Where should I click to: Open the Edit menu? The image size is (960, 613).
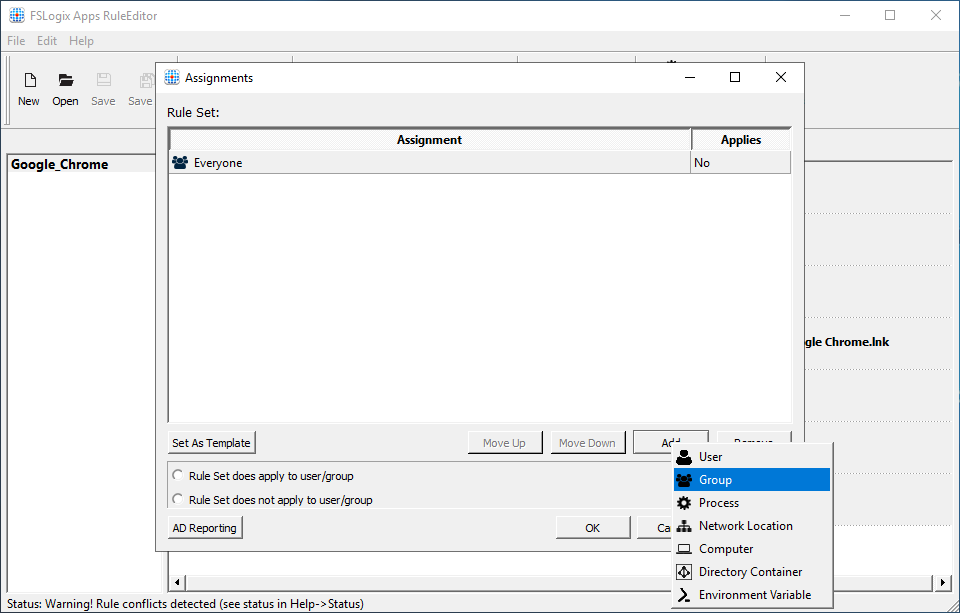coord(46,40)
